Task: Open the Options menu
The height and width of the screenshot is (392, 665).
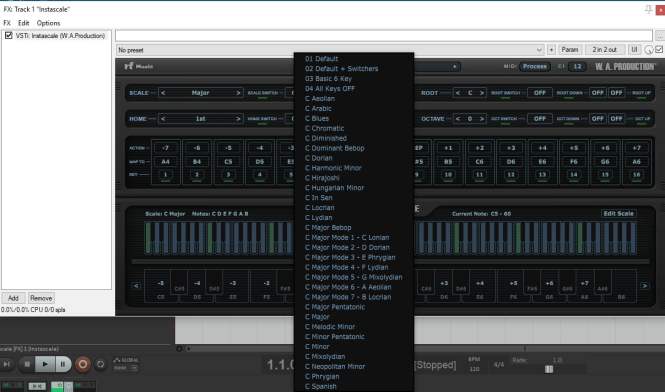Action: pyautogui.click(x=48, y=23)
